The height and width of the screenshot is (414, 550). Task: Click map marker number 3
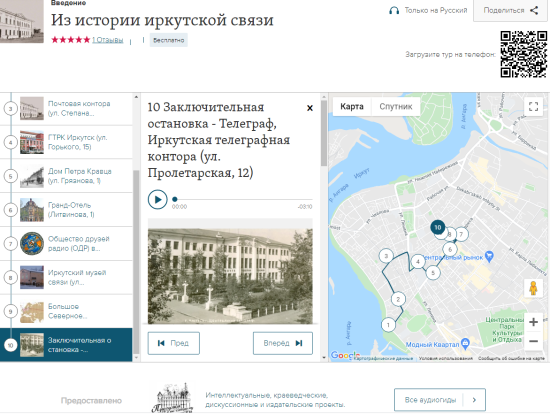click(386, 256)
